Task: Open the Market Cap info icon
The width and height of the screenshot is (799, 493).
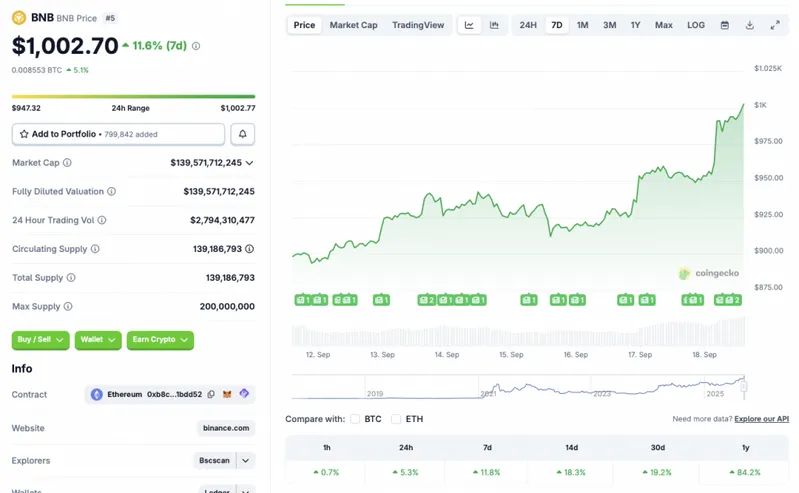Action: 67,163
